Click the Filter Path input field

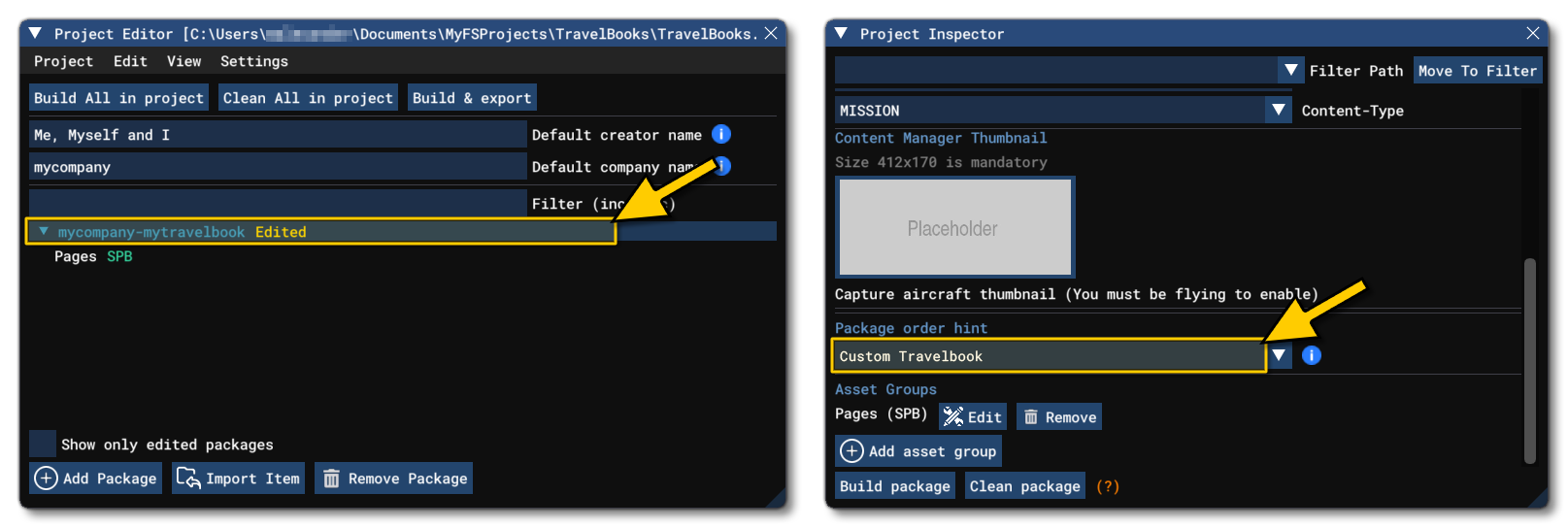pos(1056,70)
